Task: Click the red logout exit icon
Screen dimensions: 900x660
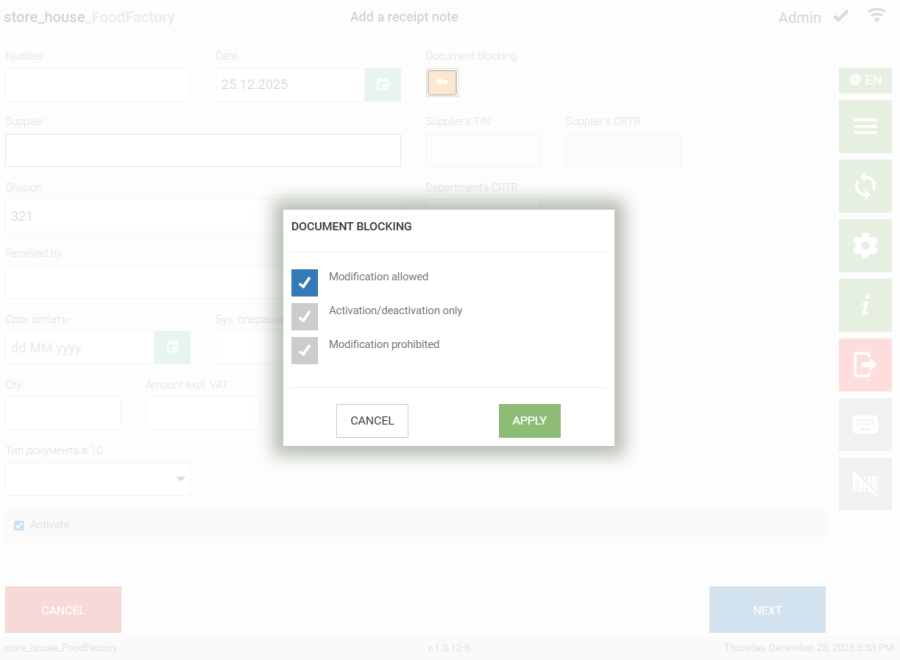Action: click(x=865, y=365)
